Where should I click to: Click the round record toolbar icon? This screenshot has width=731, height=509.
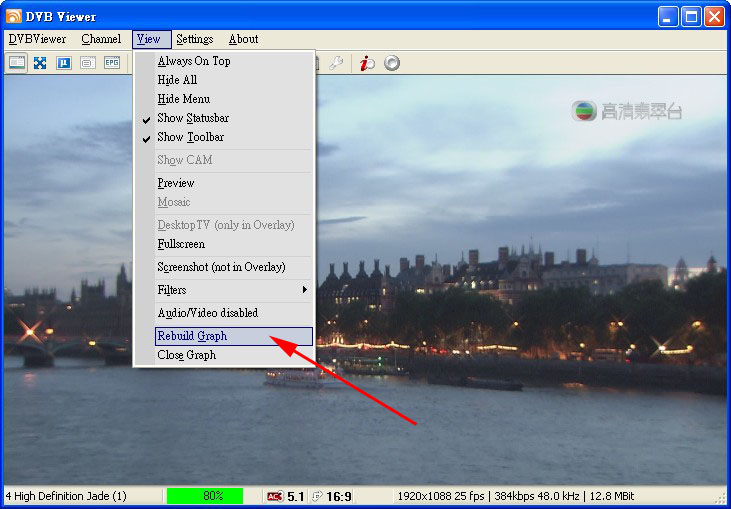(x=392, y=63)
